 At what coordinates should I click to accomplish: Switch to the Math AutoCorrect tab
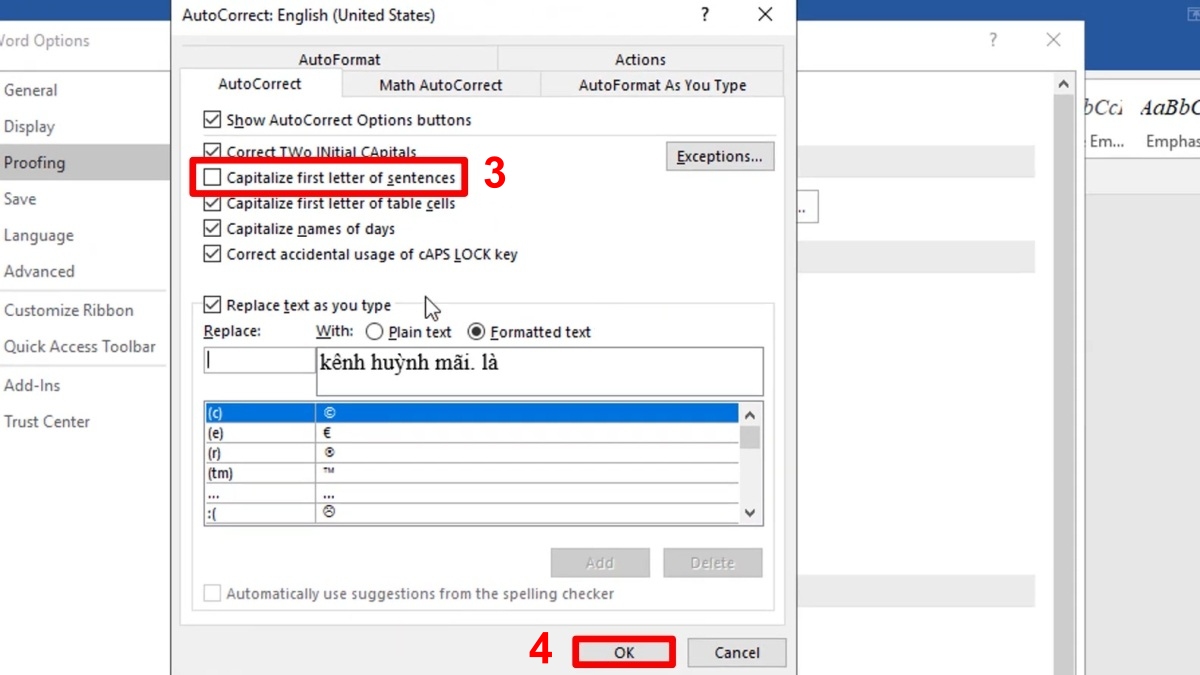coord(440,85)
